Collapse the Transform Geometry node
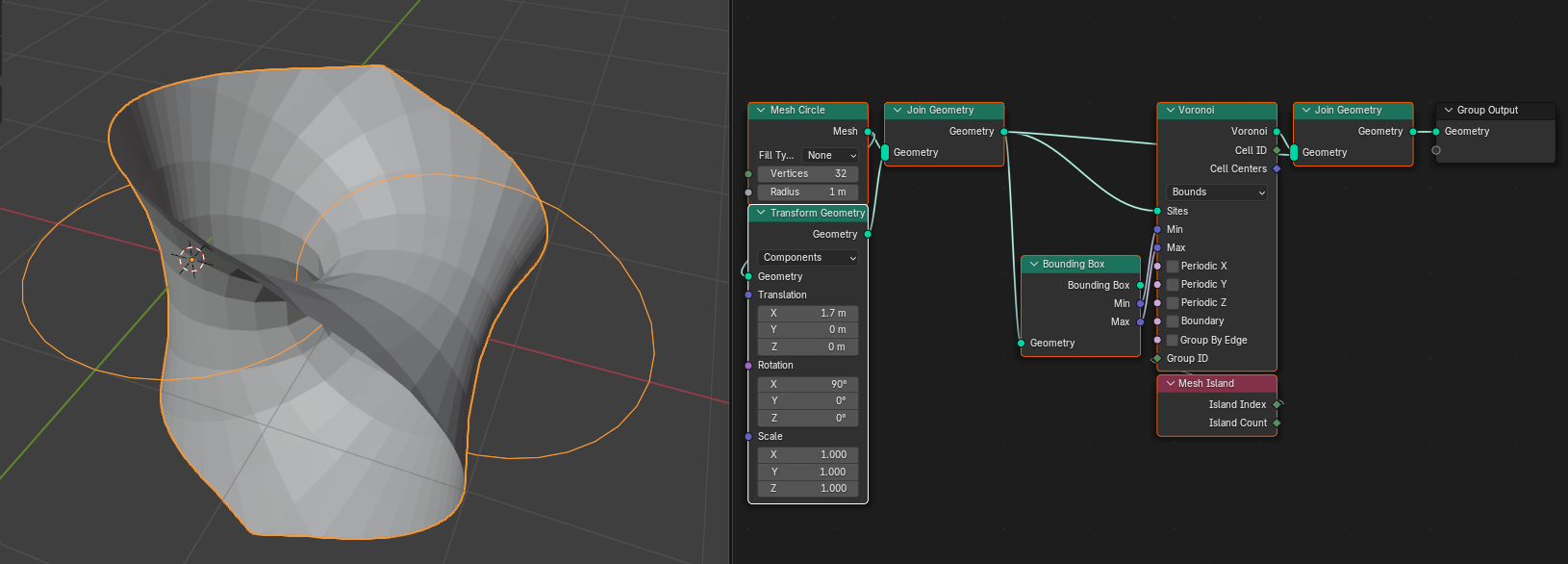 pos(761,214)
